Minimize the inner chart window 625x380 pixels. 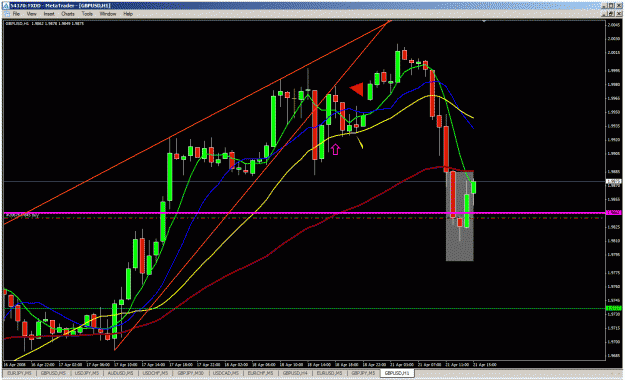[x=604, y=14]
